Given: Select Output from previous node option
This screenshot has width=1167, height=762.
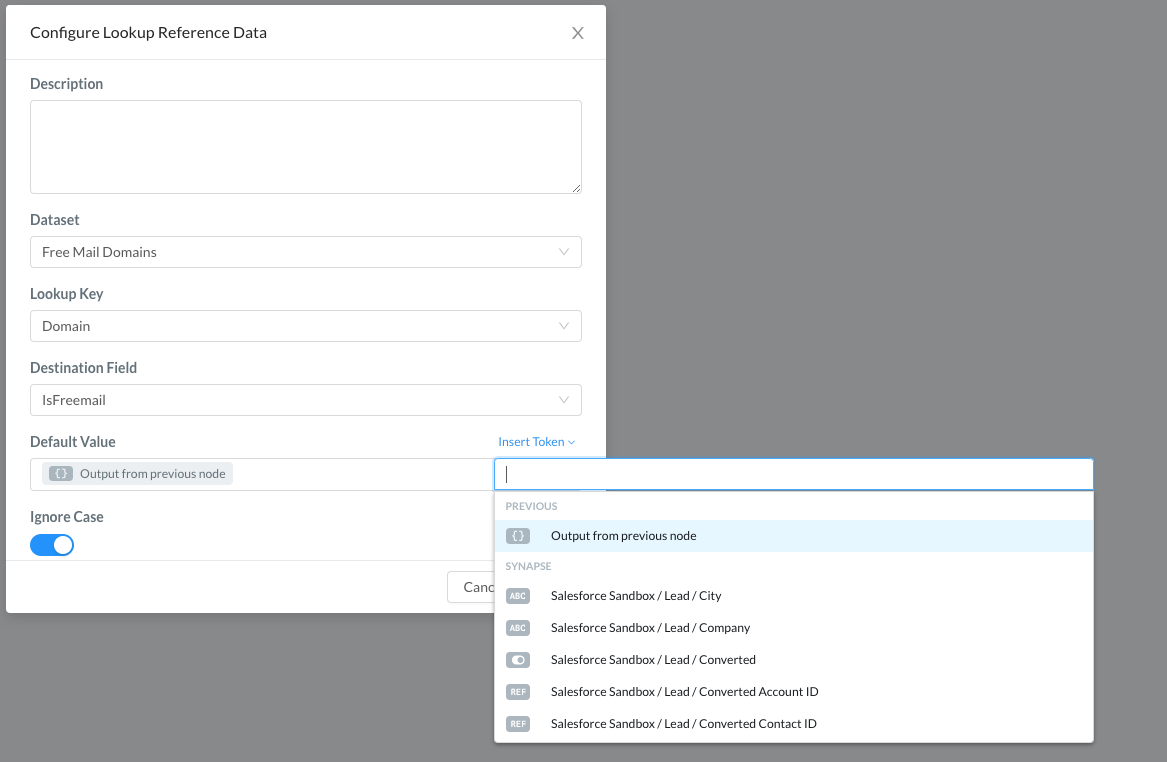Looking at the screenshot, I should coord(794,536).
